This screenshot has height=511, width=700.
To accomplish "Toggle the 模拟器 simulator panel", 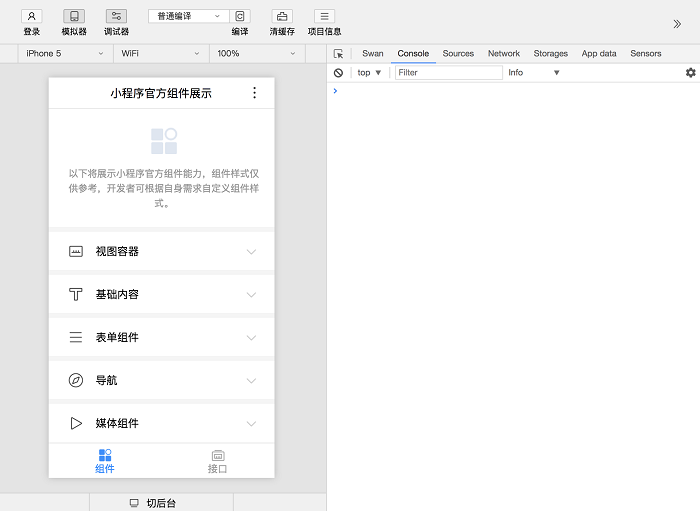I will (74, 17).
